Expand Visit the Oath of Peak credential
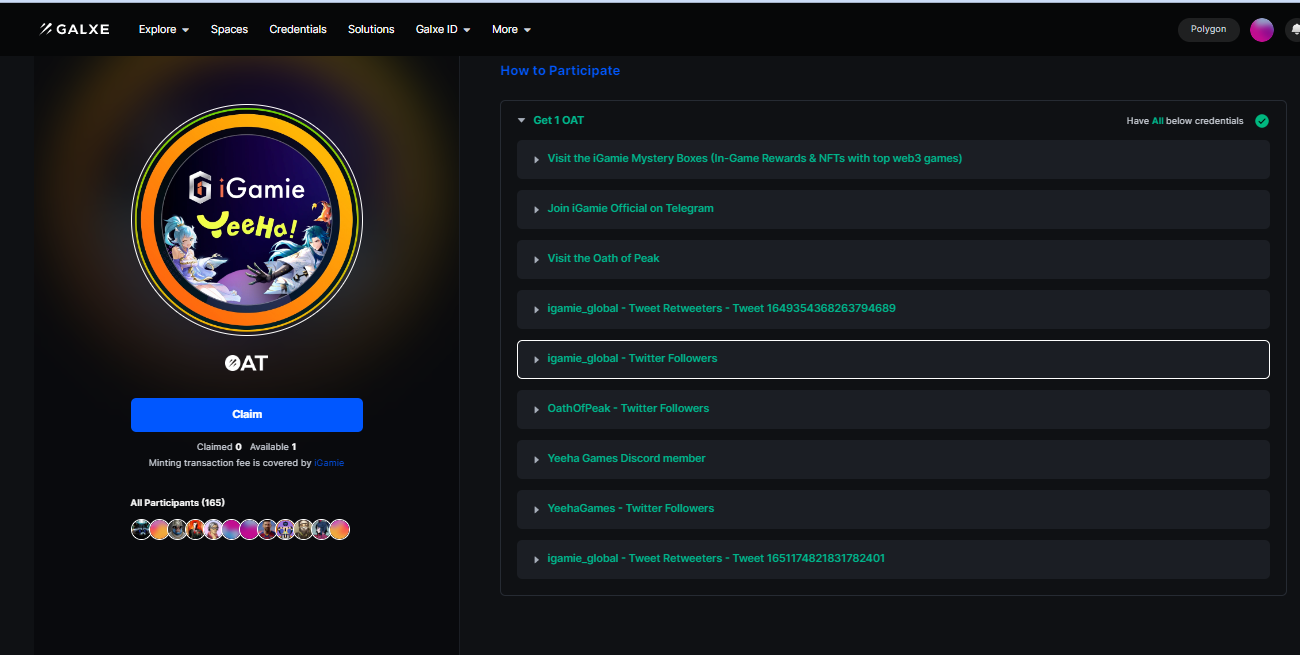 pos(893,259)
